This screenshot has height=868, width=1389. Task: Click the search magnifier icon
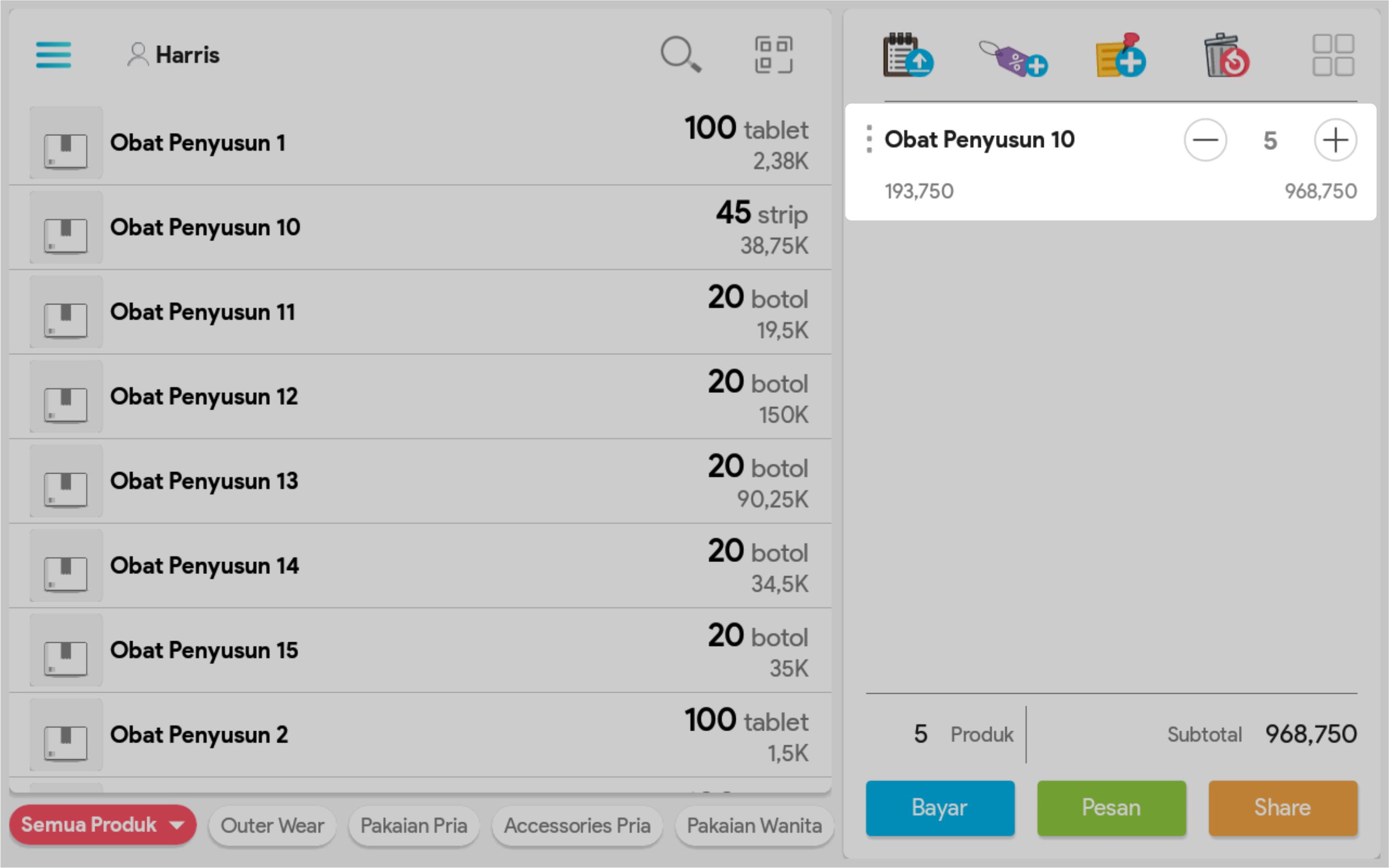[x=680, y=55]
